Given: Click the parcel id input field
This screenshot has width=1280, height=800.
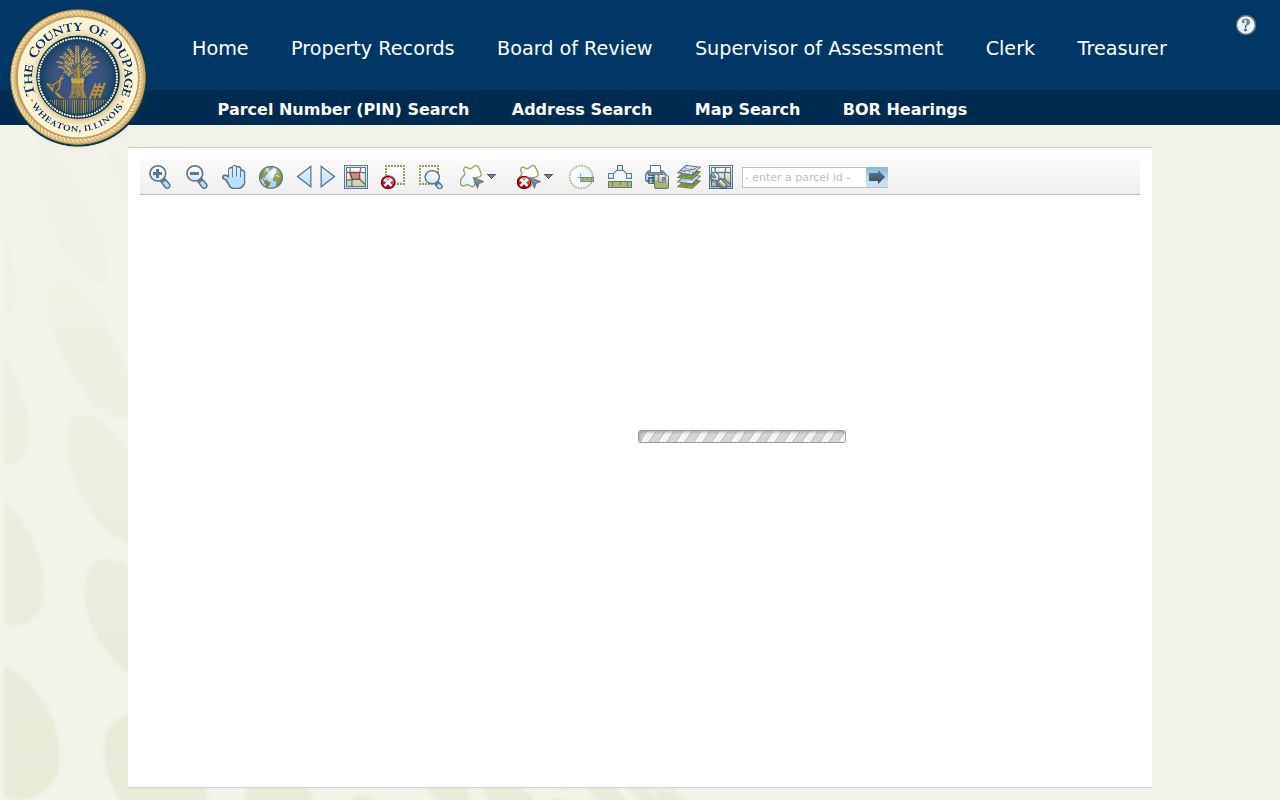Looking at the screenshot, I should click(x=804, y=177).
